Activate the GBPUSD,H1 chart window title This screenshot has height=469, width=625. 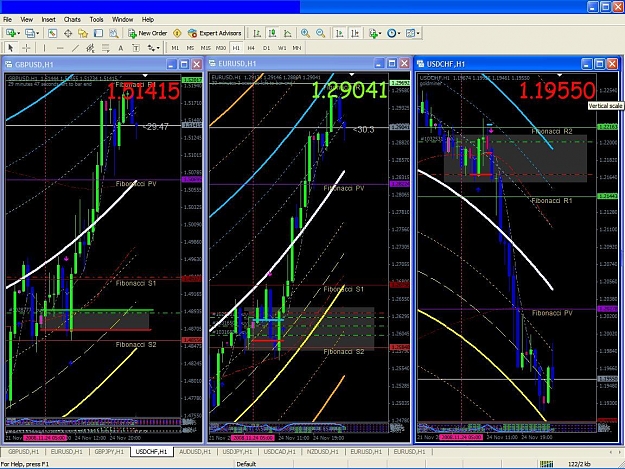coord(34,65)
